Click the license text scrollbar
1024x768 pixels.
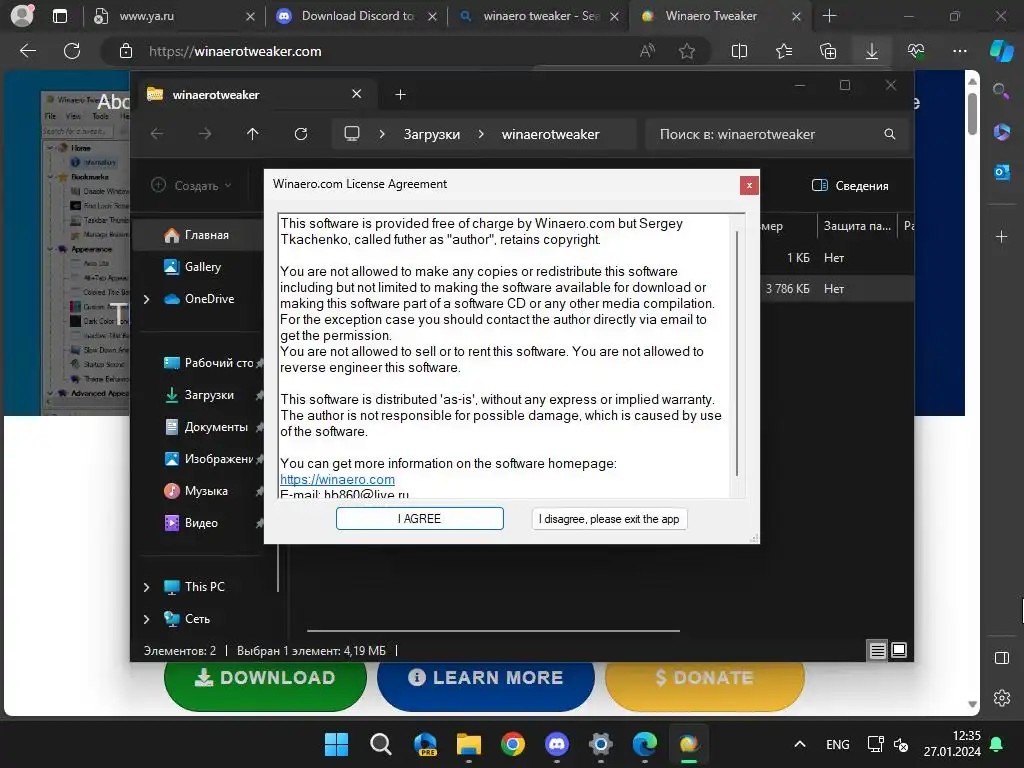737,355
